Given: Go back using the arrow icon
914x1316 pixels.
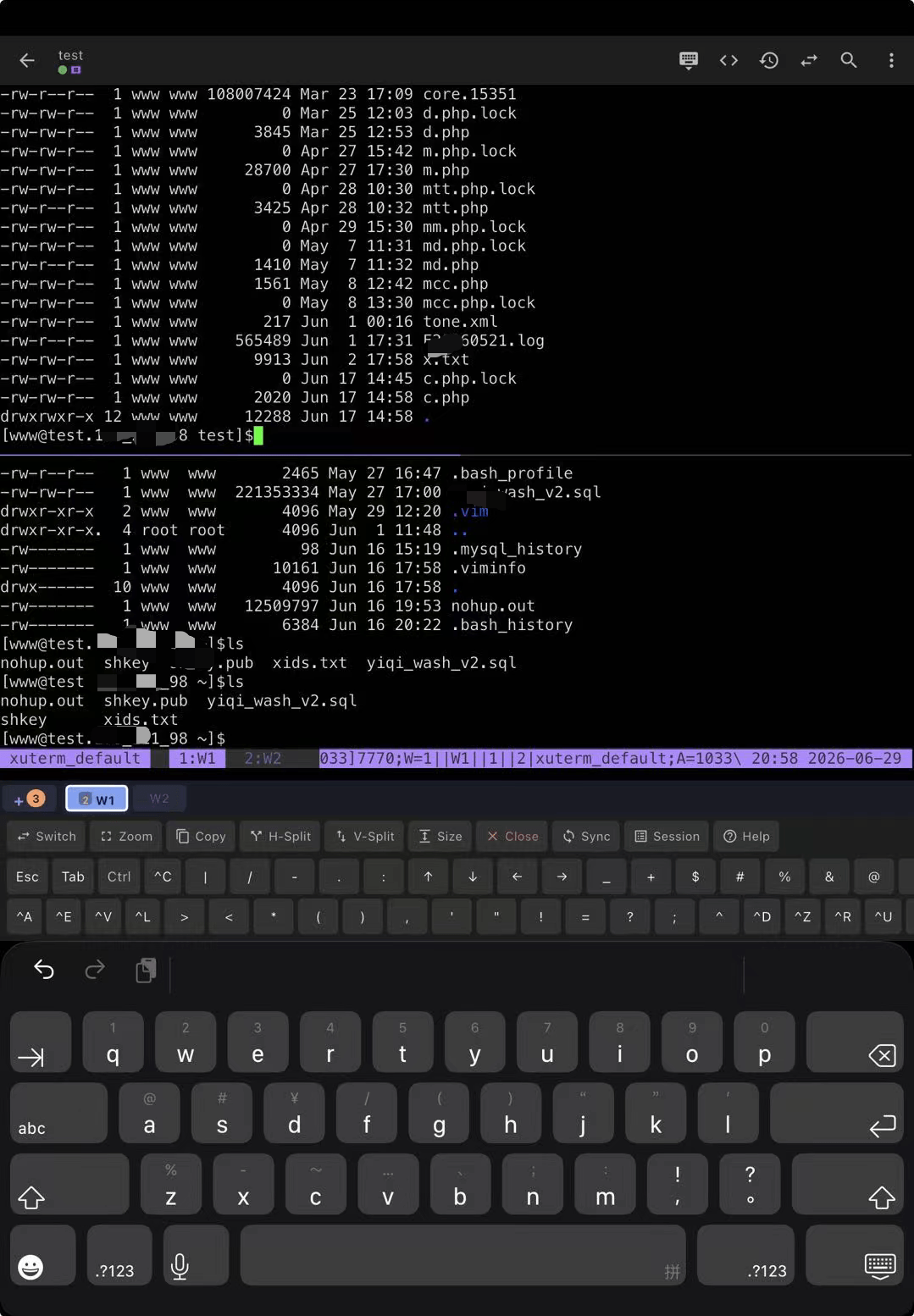Looking at the screenshot, I should click(27, 60).
